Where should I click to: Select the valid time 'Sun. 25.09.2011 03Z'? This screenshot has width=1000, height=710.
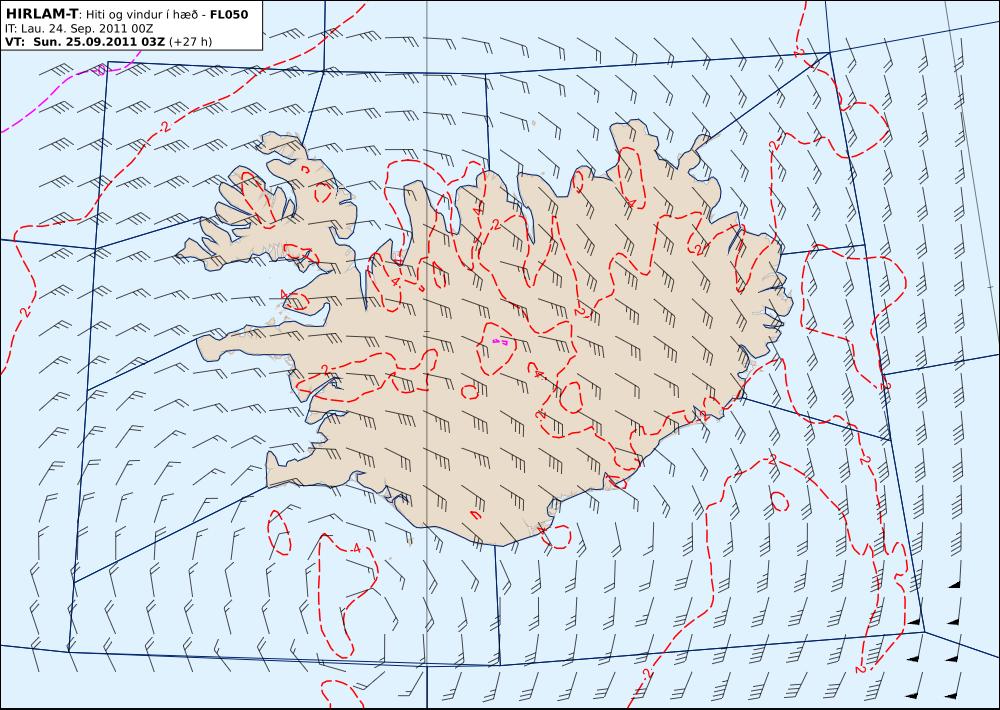[x=99, y=41]
